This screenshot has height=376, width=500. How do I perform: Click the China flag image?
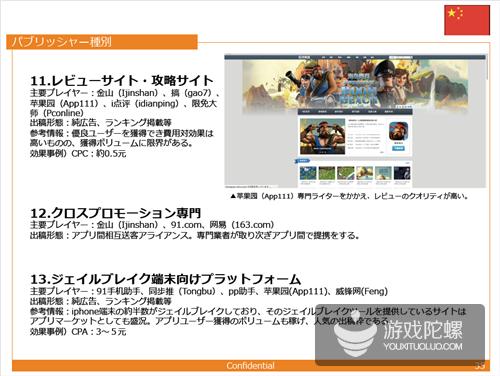(467, 20)
